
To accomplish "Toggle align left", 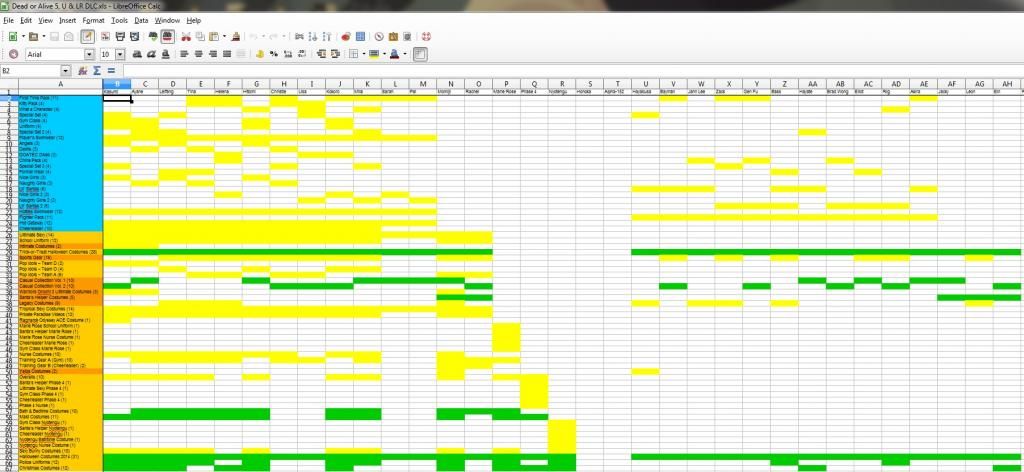I will [x=184, y=54].
